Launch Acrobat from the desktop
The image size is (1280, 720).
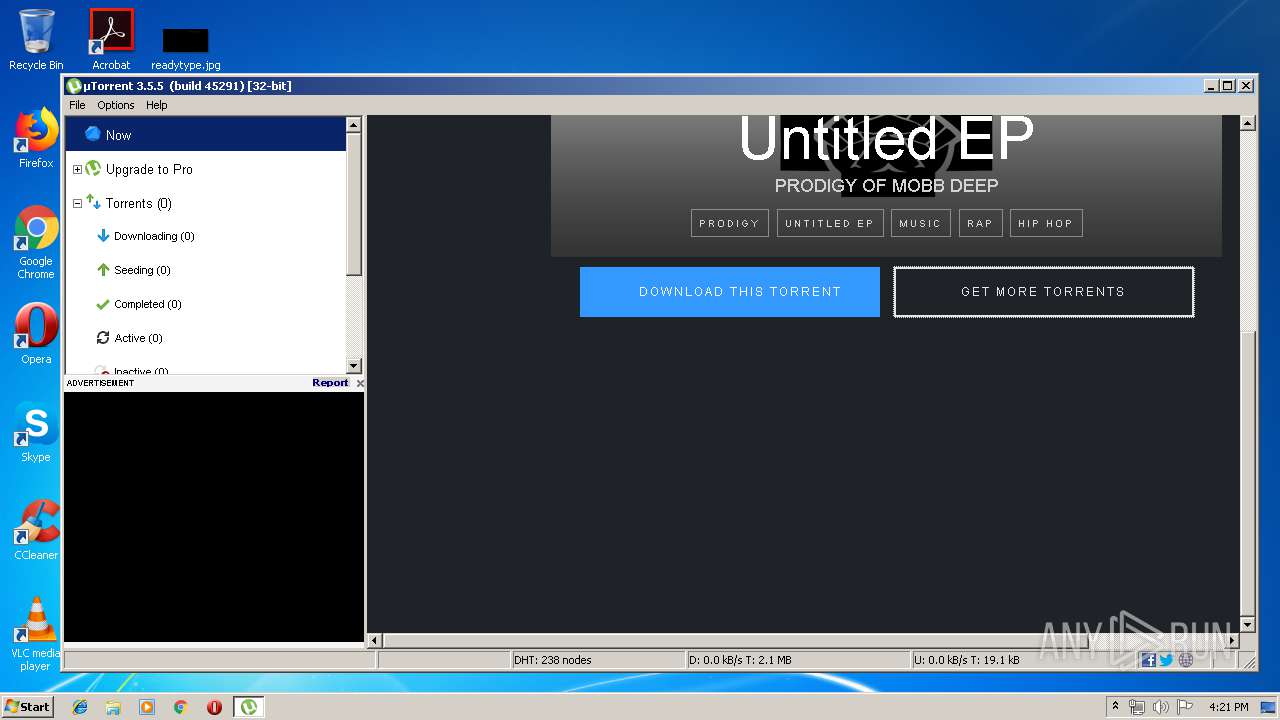pos(111,40)
